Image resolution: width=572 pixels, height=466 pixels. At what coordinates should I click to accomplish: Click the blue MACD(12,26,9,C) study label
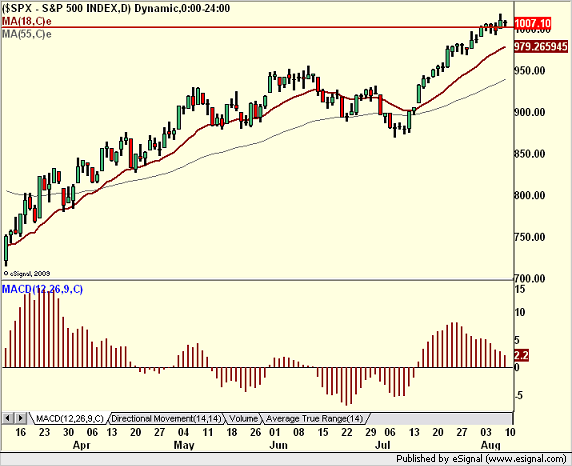[x=42, y=289]
